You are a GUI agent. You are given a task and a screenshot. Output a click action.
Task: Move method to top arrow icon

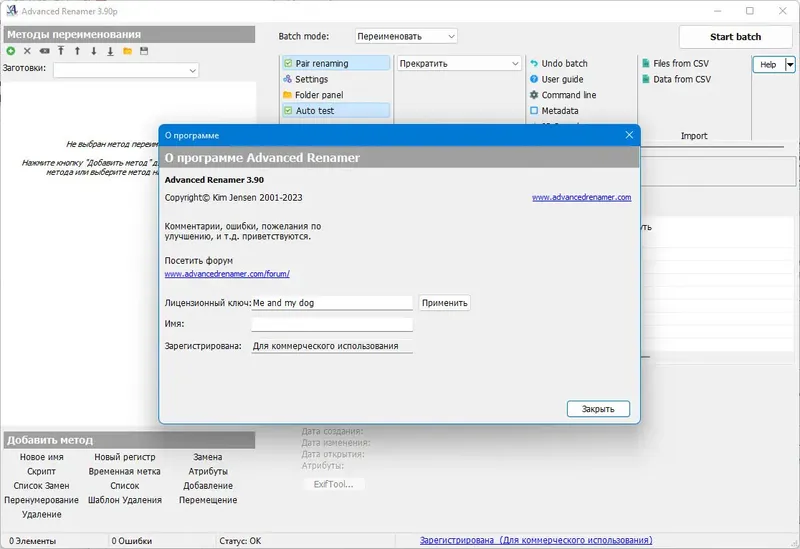[x=61, y=51]
